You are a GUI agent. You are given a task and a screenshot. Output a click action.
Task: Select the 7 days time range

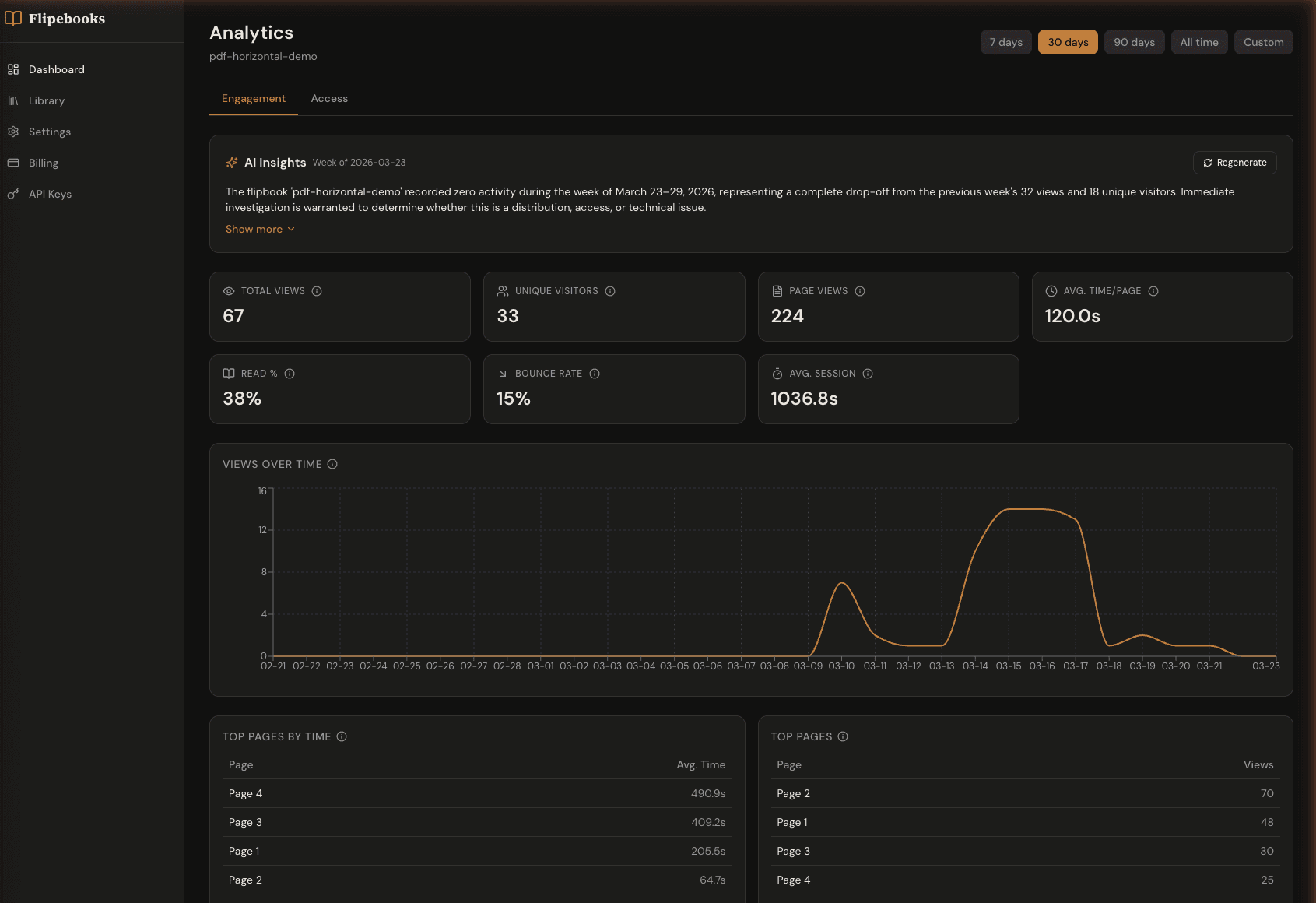click(x=1005, y=42)
